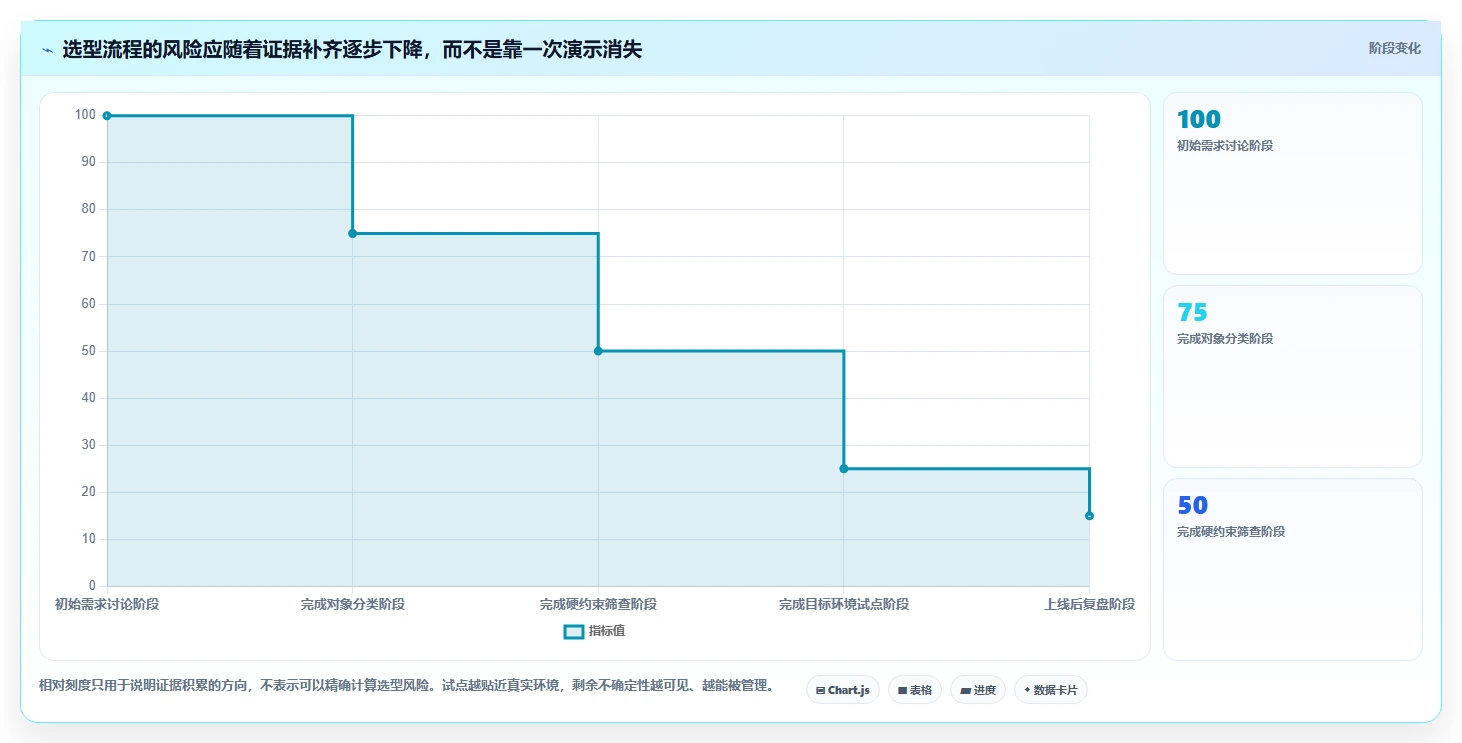The width and height of the screenshot is (1462, 743).
Task: Click the 指标值 legend label
Action: click(x=607, y=631)
